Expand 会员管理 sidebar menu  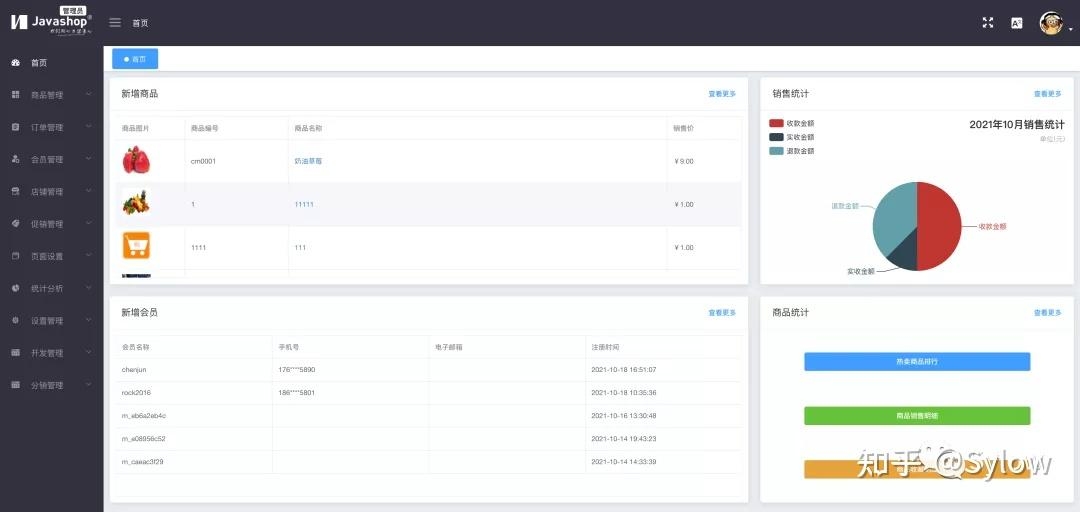47,159
